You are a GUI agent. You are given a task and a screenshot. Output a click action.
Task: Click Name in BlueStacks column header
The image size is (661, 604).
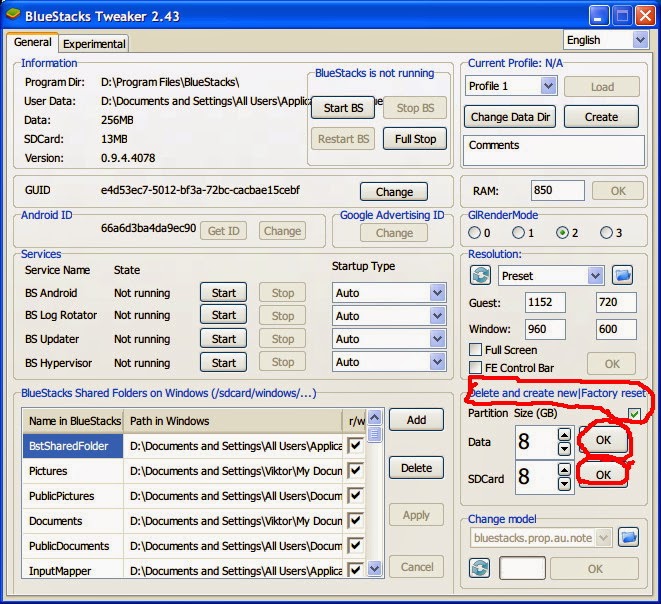tap(73, 421)
